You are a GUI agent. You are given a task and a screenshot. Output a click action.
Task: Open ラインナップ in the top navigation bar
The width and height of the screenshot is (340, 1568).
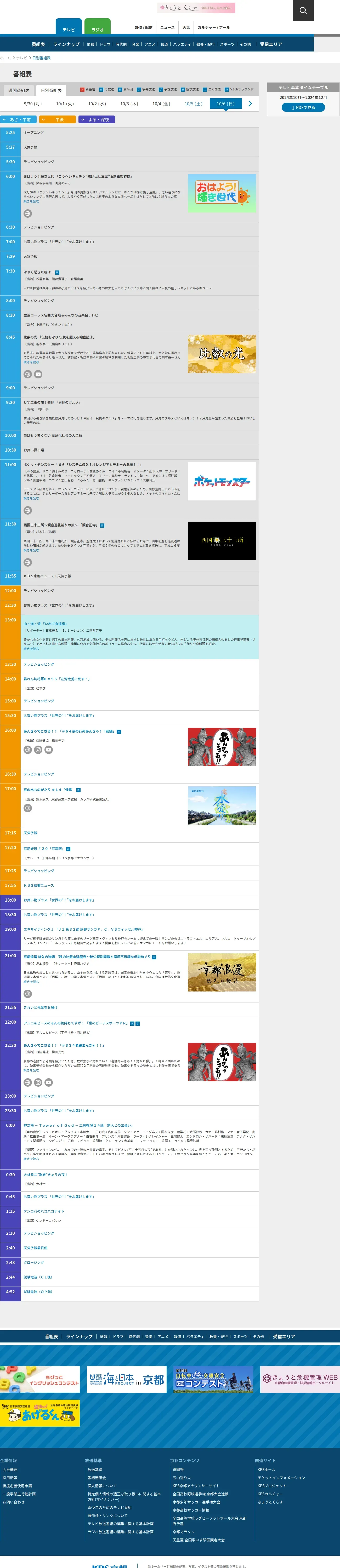point(66,44)
